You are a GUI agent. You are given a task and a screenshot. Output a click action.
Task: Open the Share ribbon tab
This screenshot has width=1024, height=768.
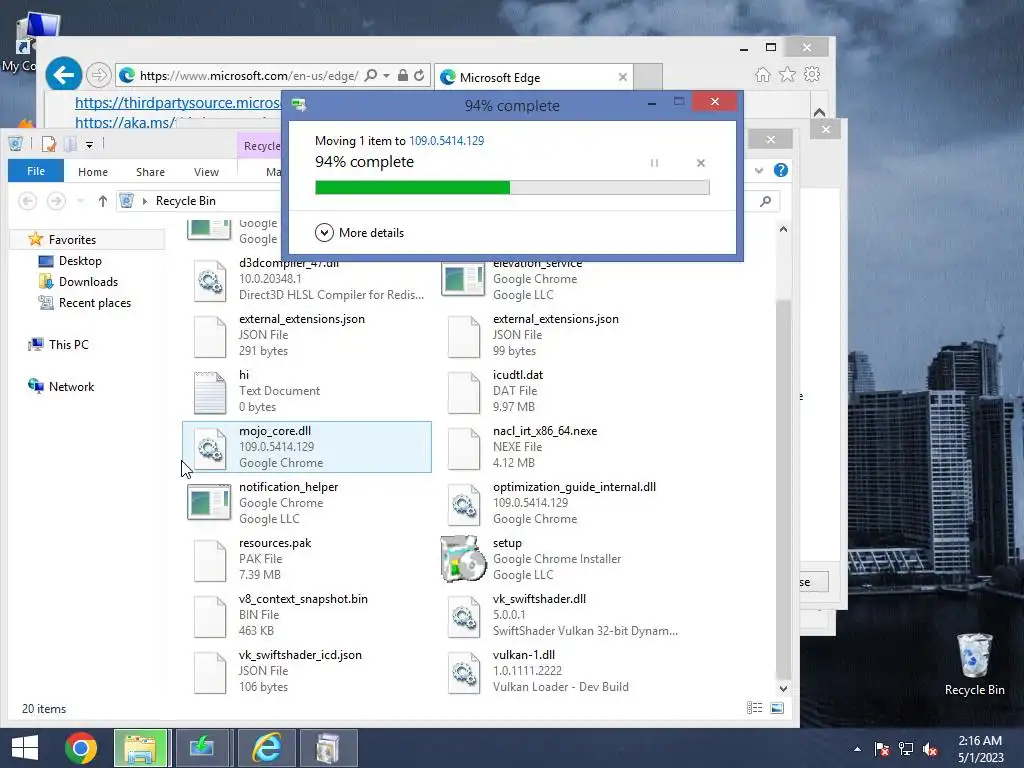[x=150, y=172]
